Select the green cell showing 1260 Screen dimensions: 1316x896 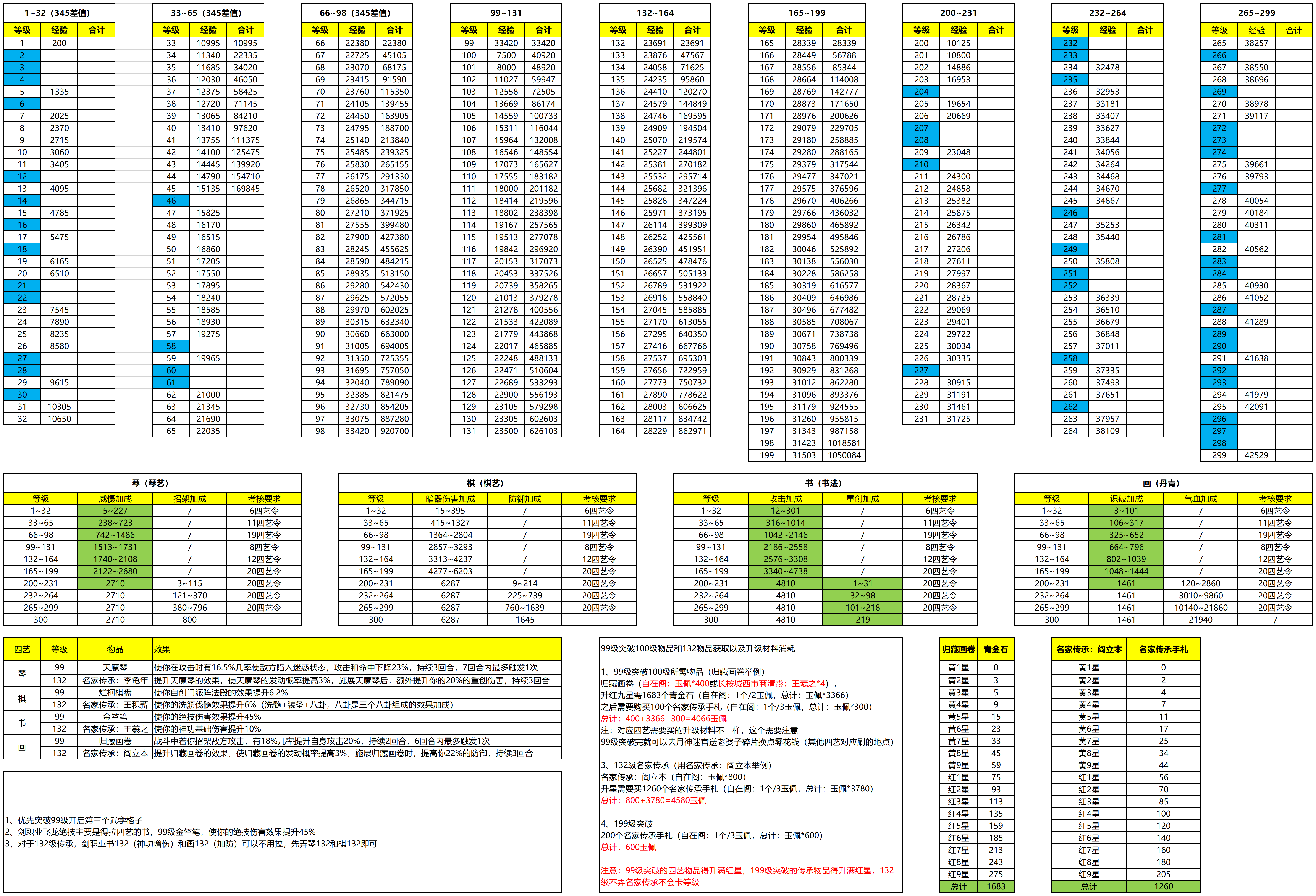coord(1163,886)
